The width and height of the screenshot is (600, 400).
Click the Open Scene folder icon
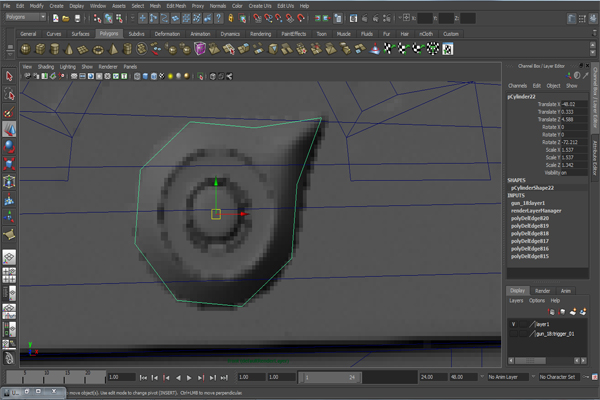[x=66, y=18]
